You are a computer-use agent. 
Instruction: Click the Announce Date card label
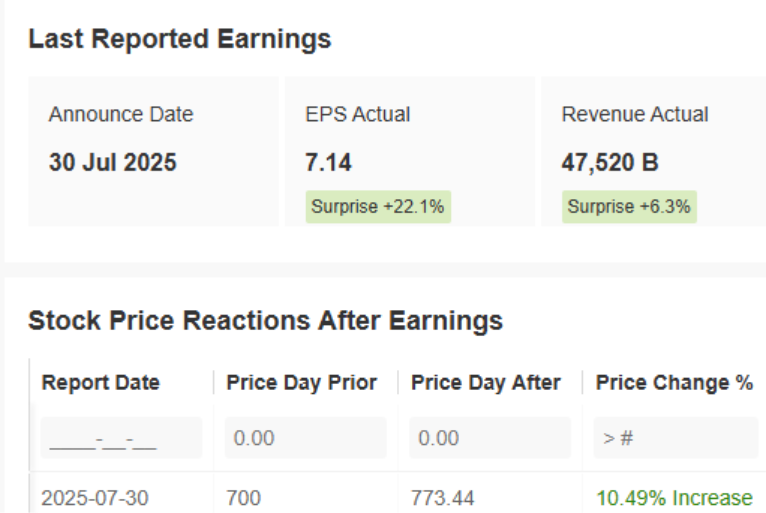tap(121, 115)
